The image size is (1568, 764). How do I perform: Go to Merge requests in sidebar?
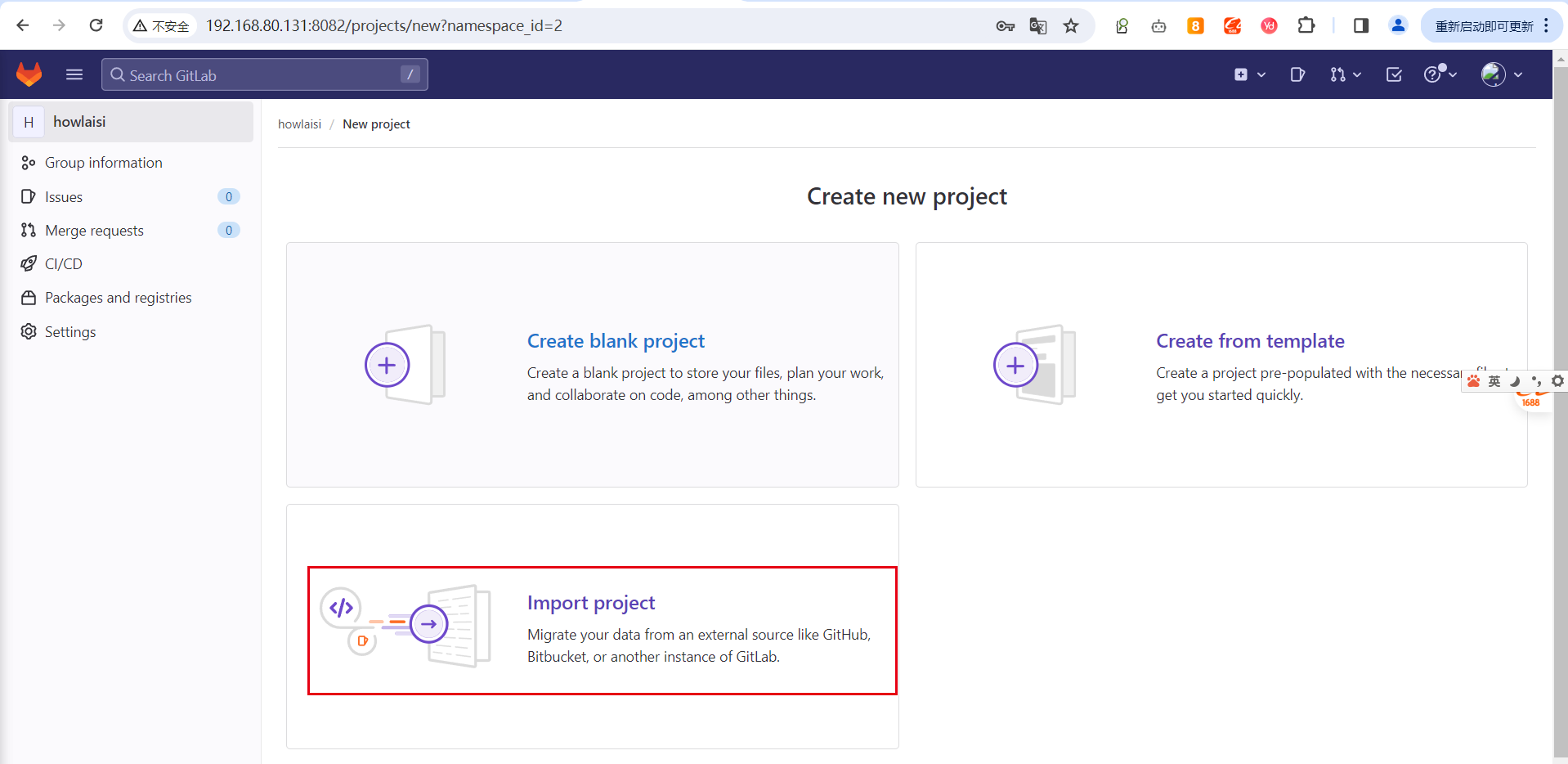pos(94,231)
